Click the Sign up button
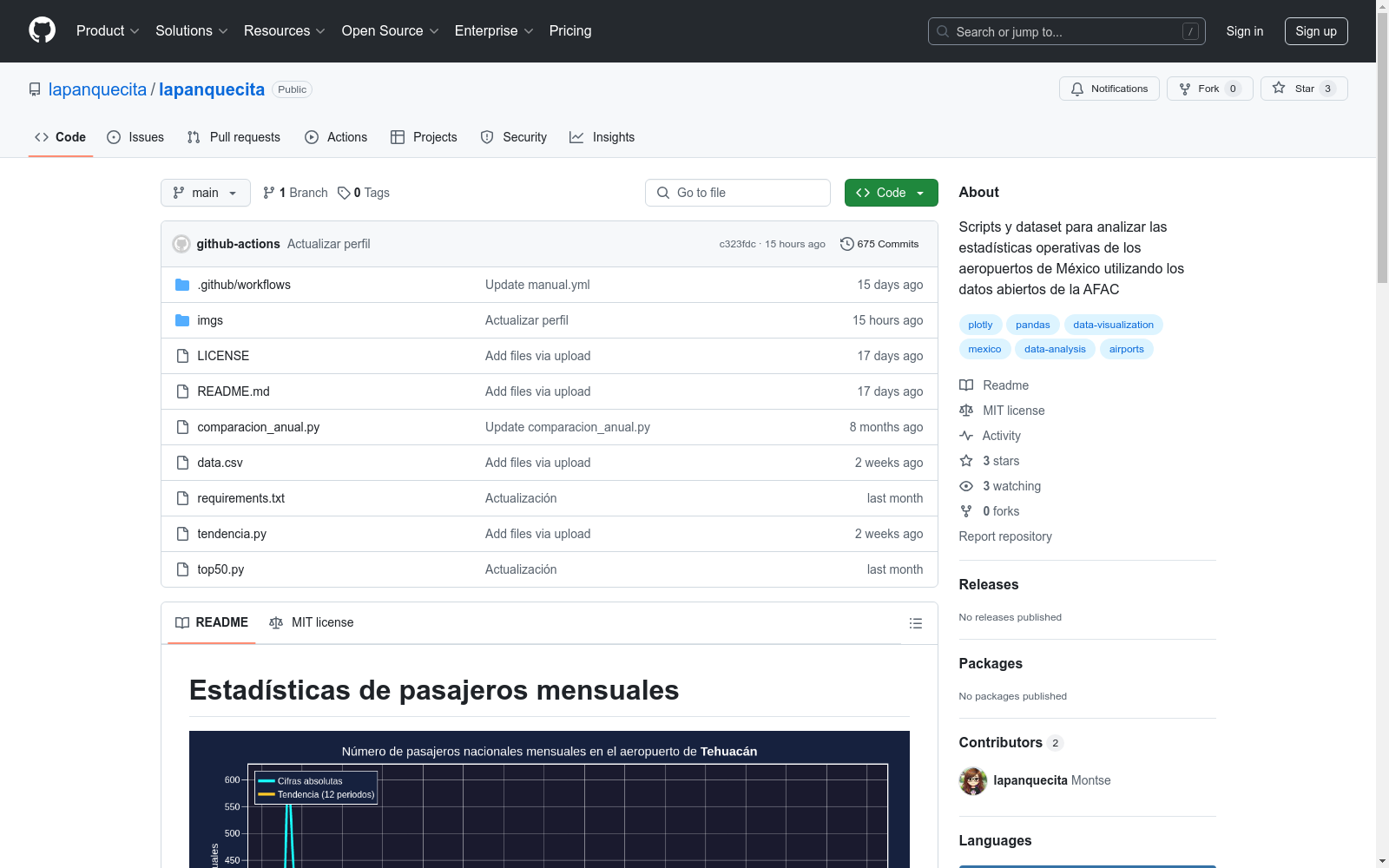The image size is (1389, 868). point(1316,31)
